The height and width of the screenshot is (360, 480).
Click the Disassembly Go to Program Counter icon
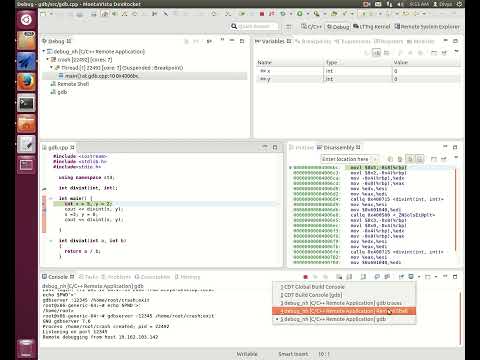pos(400,159)
